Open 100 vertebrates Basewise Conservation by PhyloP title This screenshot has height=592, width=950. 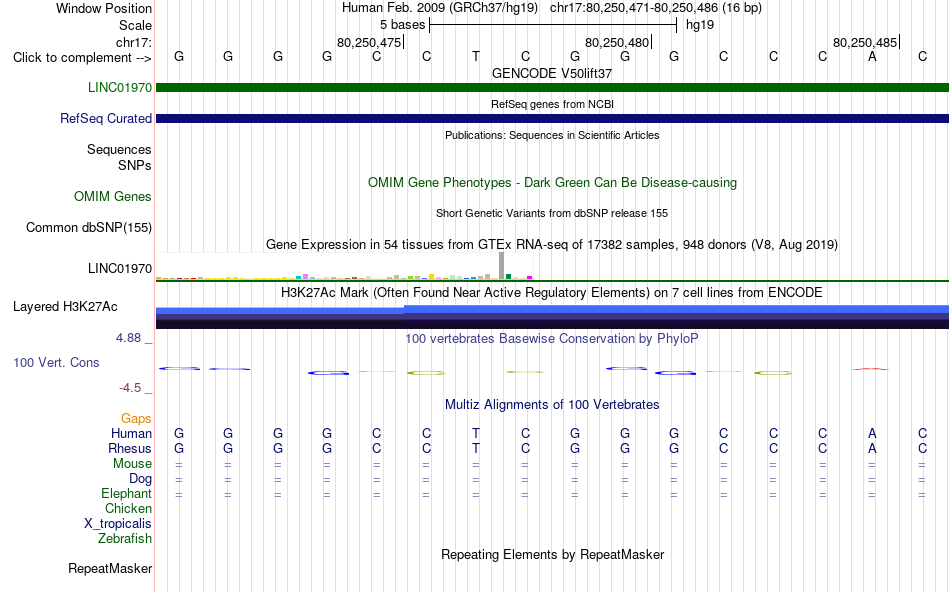pos(552,339)
